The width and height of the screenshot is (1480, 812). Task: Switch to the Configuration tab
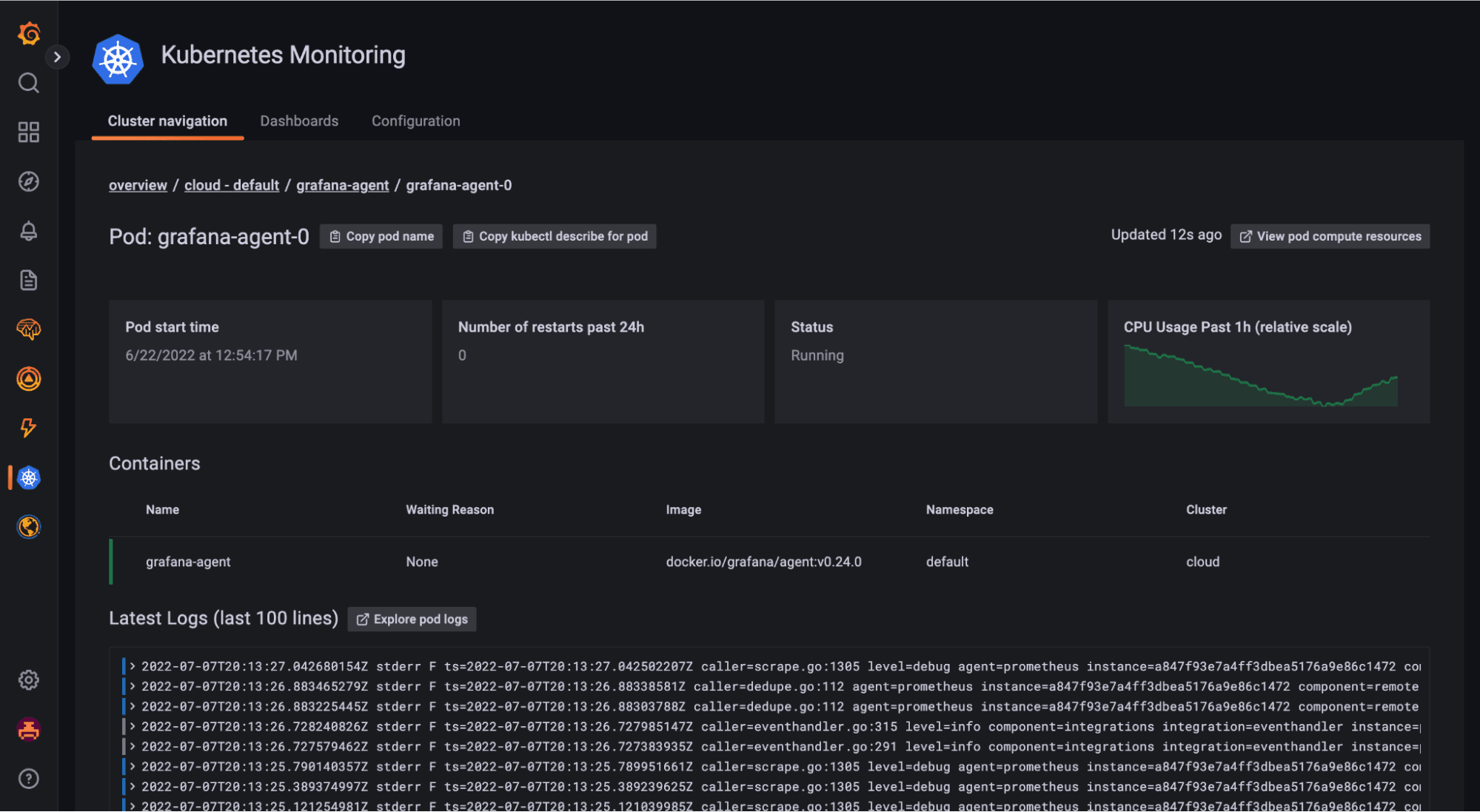(415, 121)
